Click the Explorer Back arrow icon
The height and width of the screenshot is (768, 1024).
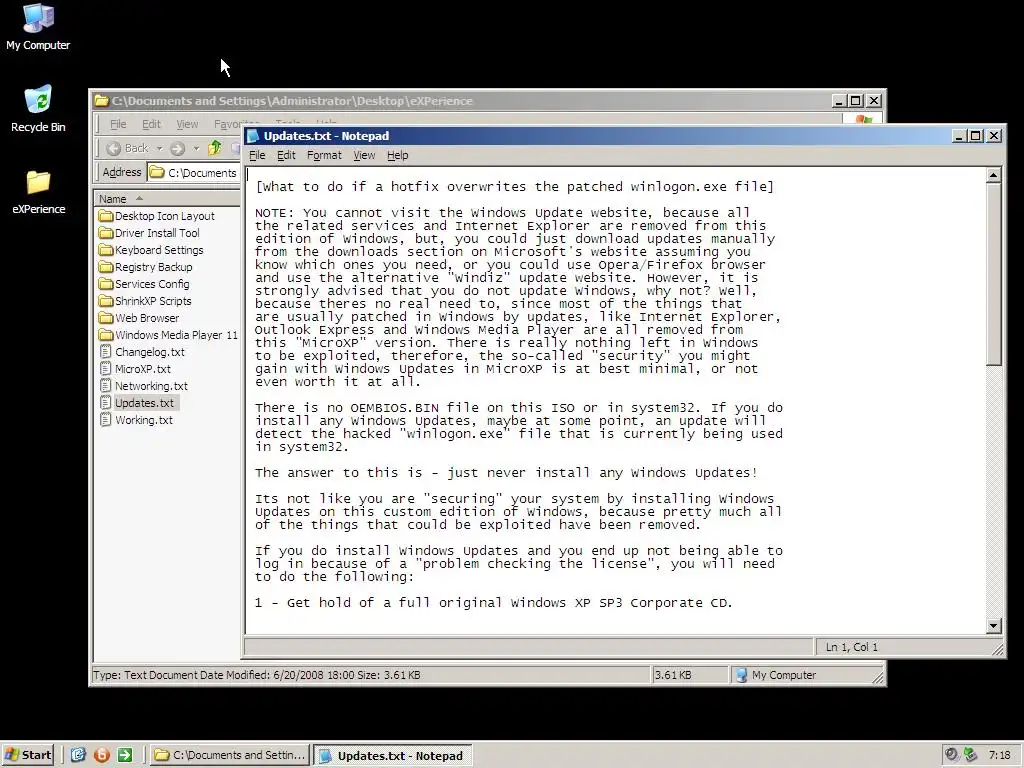[x=114, y=148]
